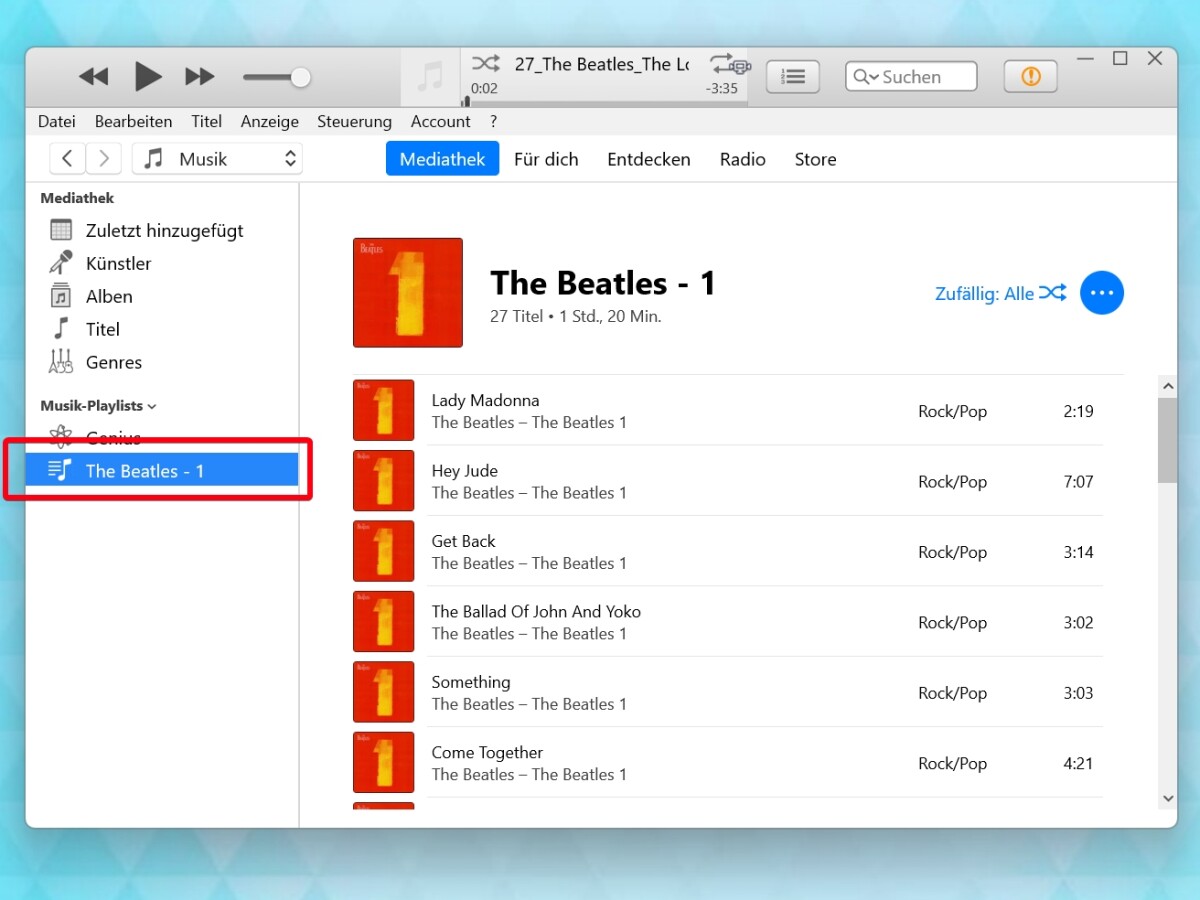
Task: Select the Hey Jude song title
Action: 464,471
